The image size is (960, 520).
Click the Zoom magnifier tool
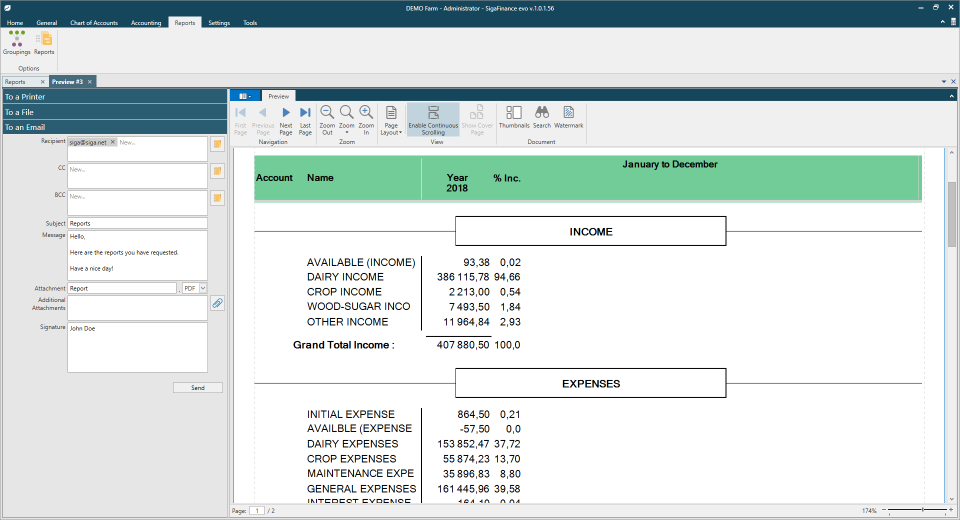pyautogui.click(x=347, y=120)
